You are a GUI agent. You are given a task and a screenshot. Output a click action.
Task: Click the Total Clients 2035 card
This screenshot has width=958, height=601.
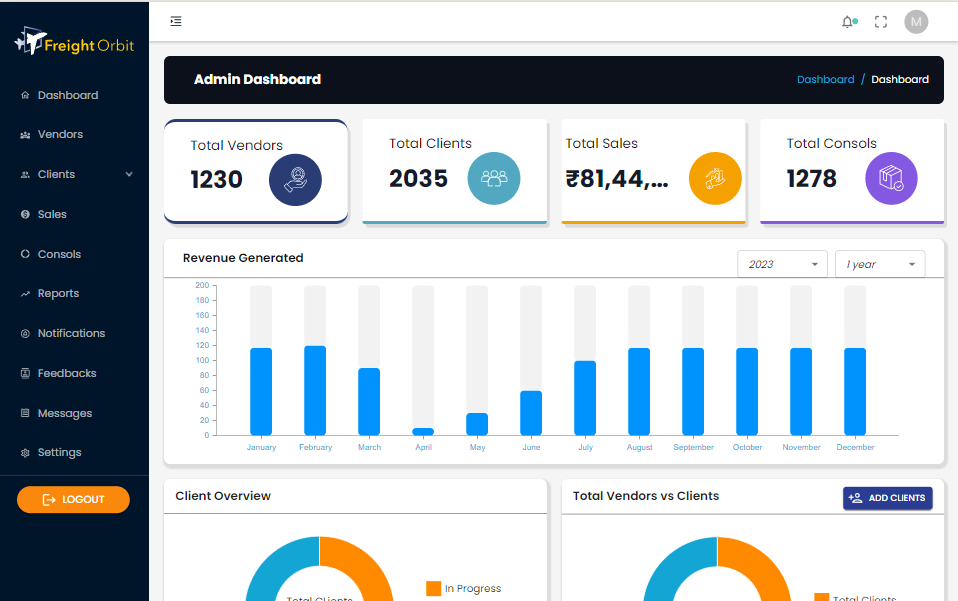coord(455,172)
